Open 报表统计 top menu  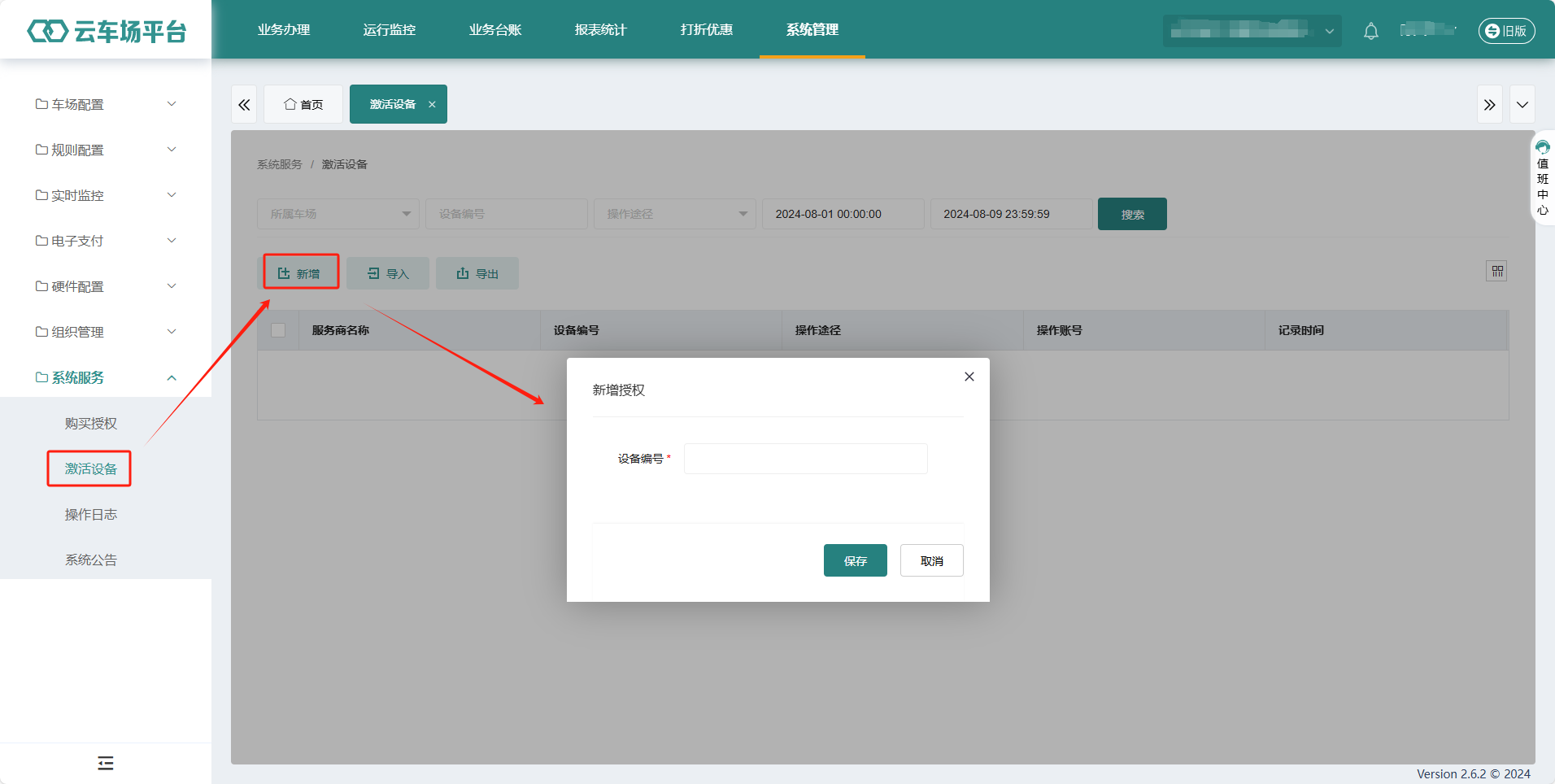click(x=601, y=29)
